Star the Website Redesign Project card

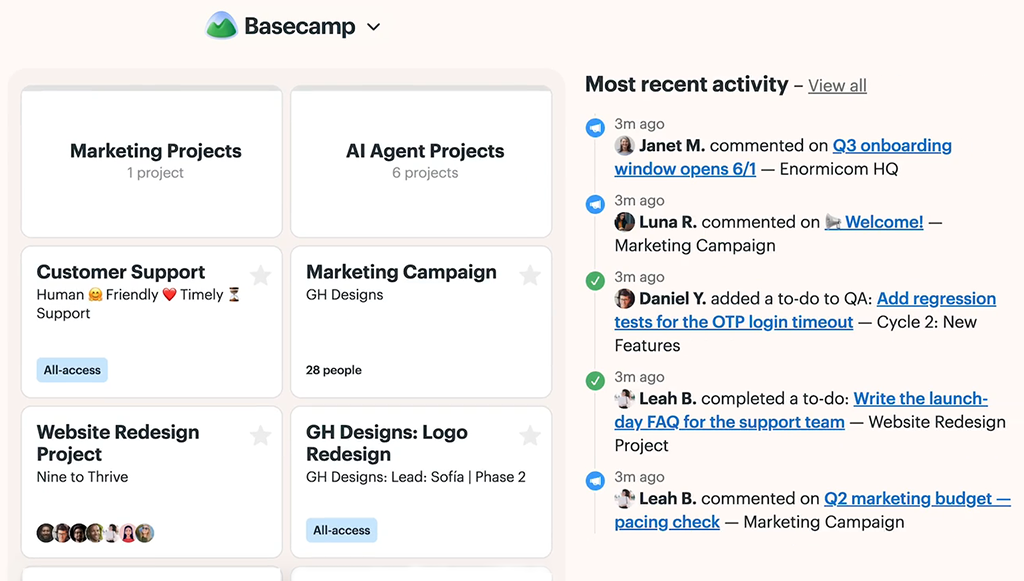tap(261, 435)
